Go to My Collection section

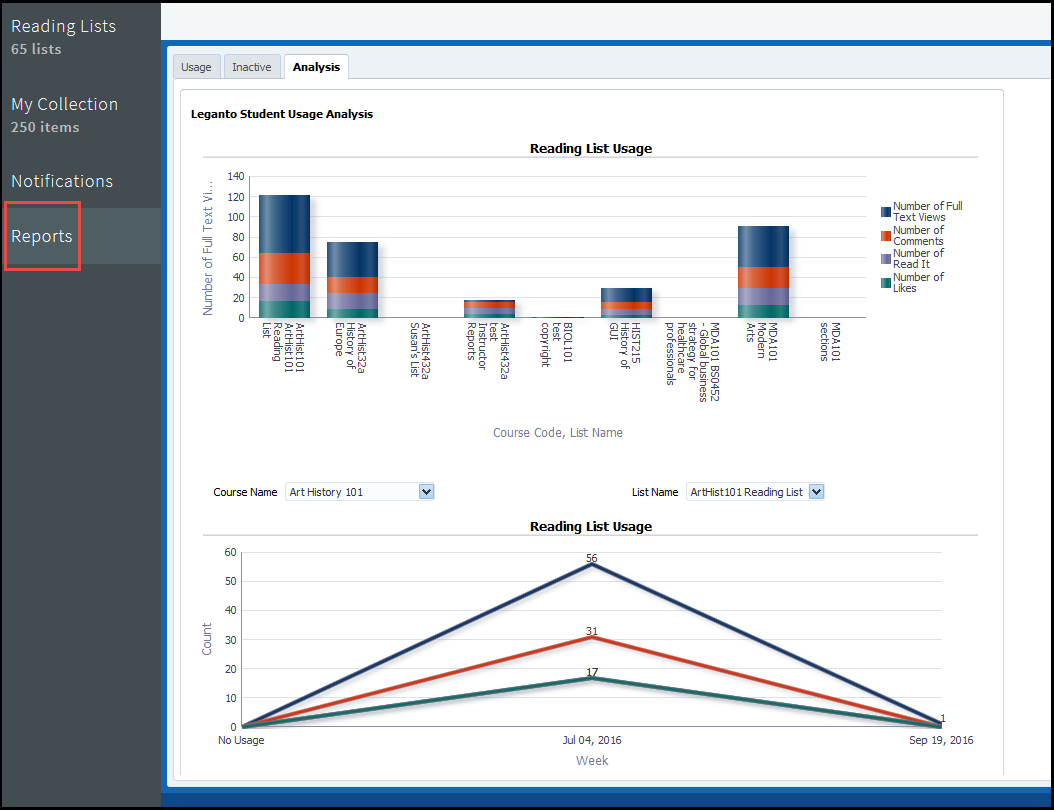click(x=64, y=105)
